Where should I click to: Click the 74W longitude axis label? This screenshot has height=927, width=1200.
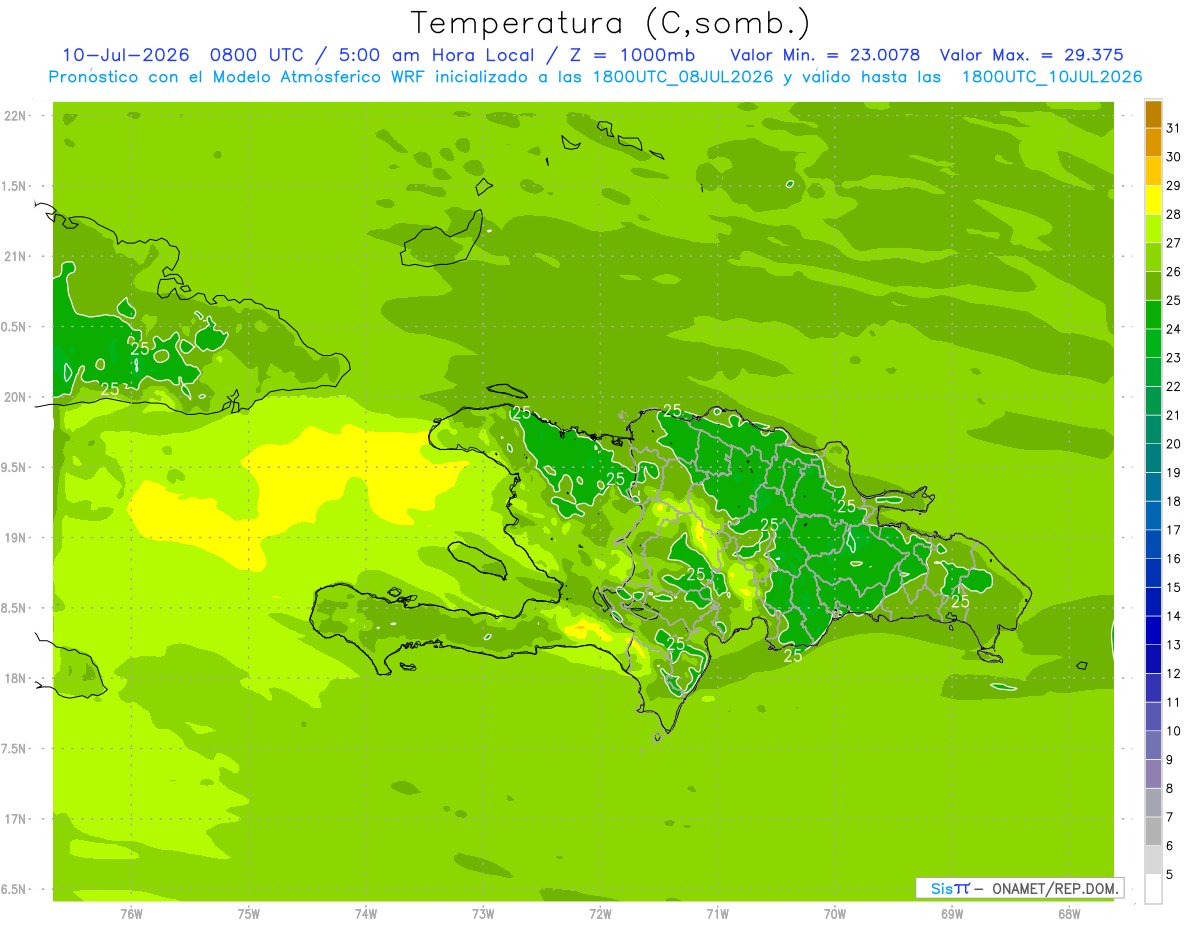(x=365, y=914)
